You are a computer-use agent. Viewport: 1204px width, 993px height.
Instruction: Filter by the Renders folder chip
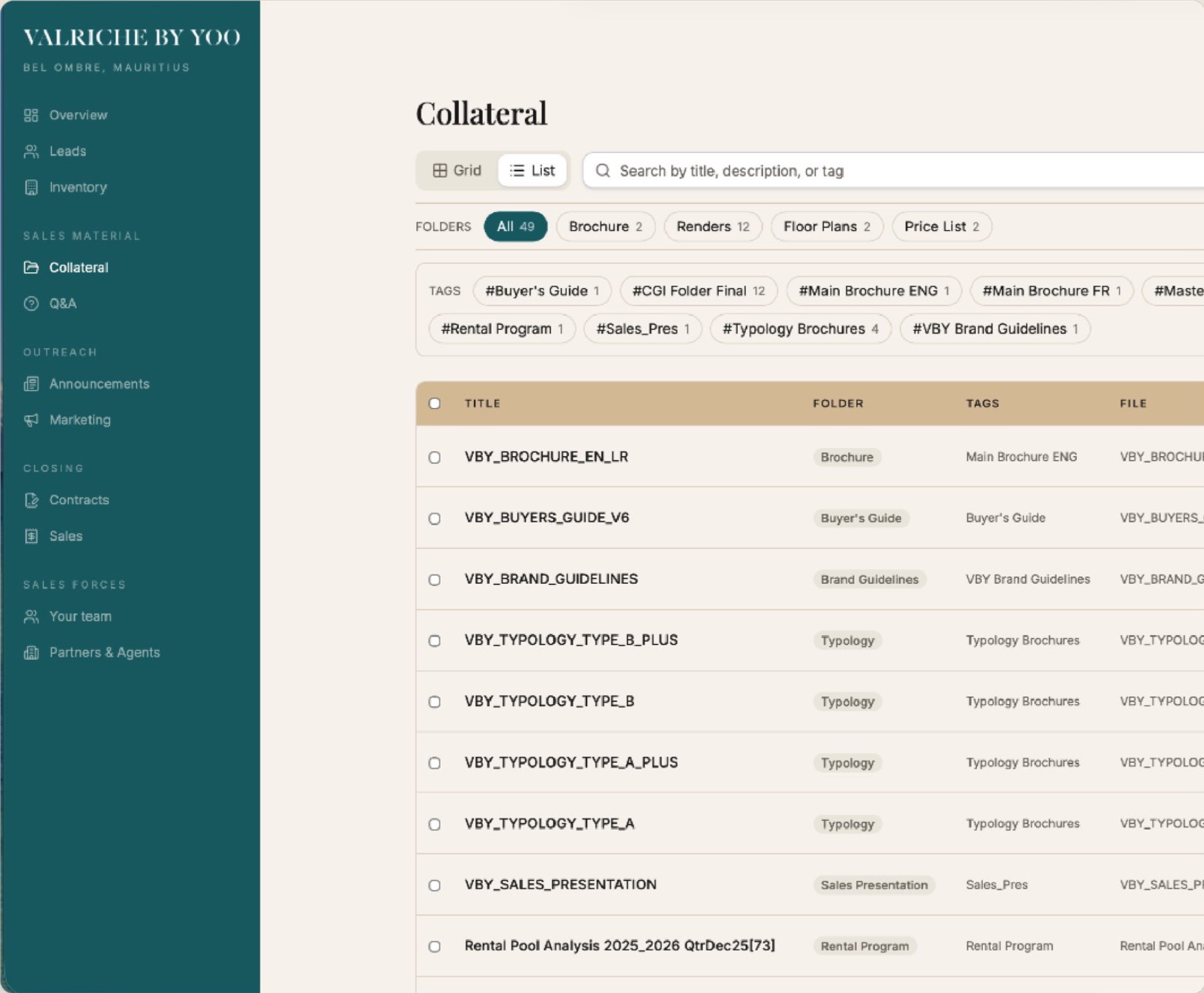713,227
